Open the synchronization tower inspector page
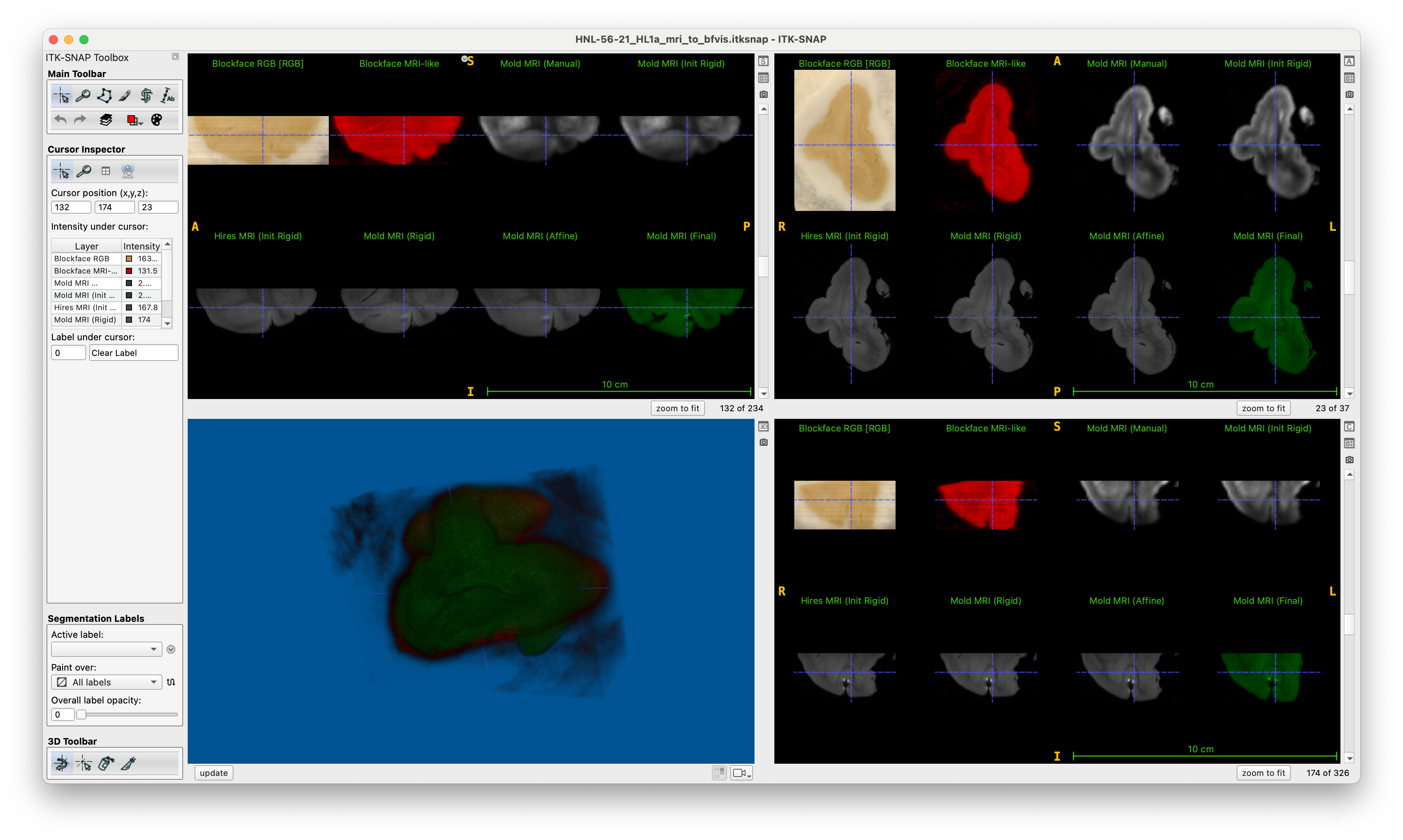The width and height of the screenshot is (1403, 840). [x=128, y=171]
